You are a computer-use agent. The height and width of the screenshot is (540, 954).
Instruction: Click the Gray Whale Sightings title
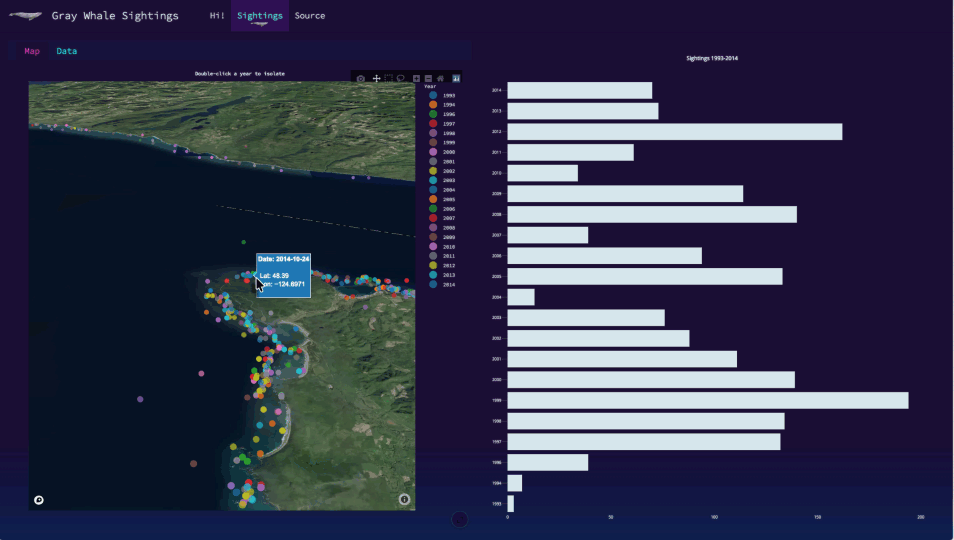[x=115, y=16]
